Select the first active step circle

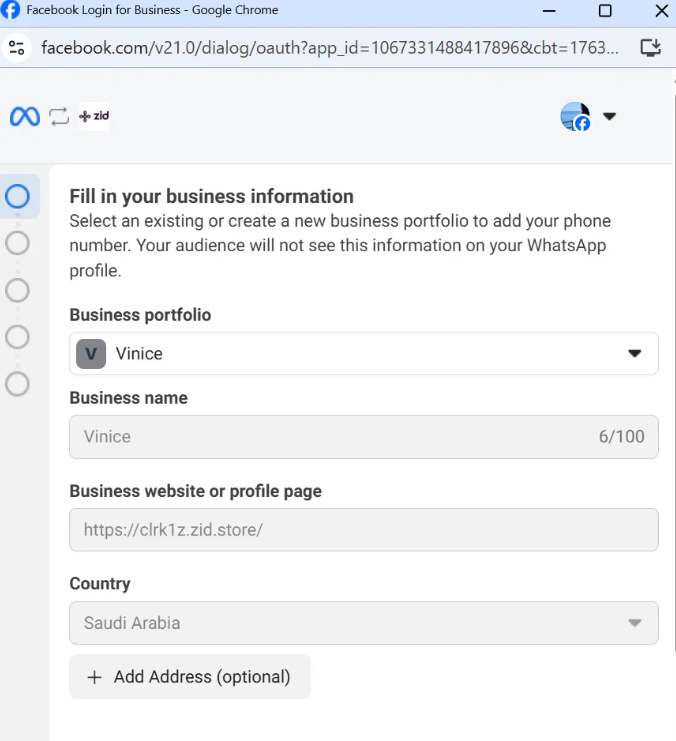[x=17, y=196]
